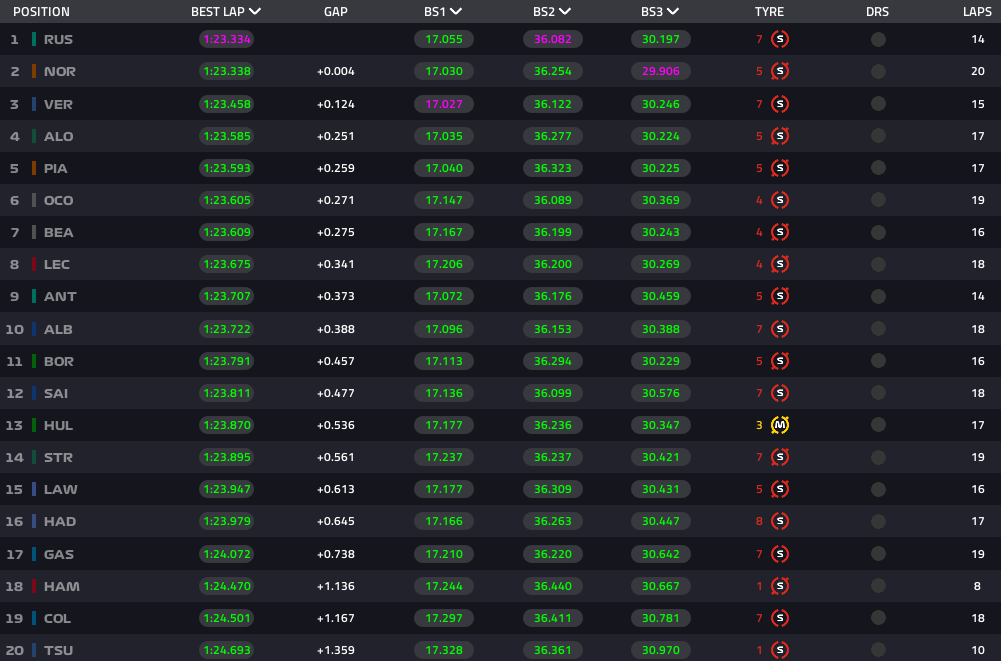Click LEC's soft tyre icon
This screenshot has height=661, width=1001.
[x=781, y=264]
